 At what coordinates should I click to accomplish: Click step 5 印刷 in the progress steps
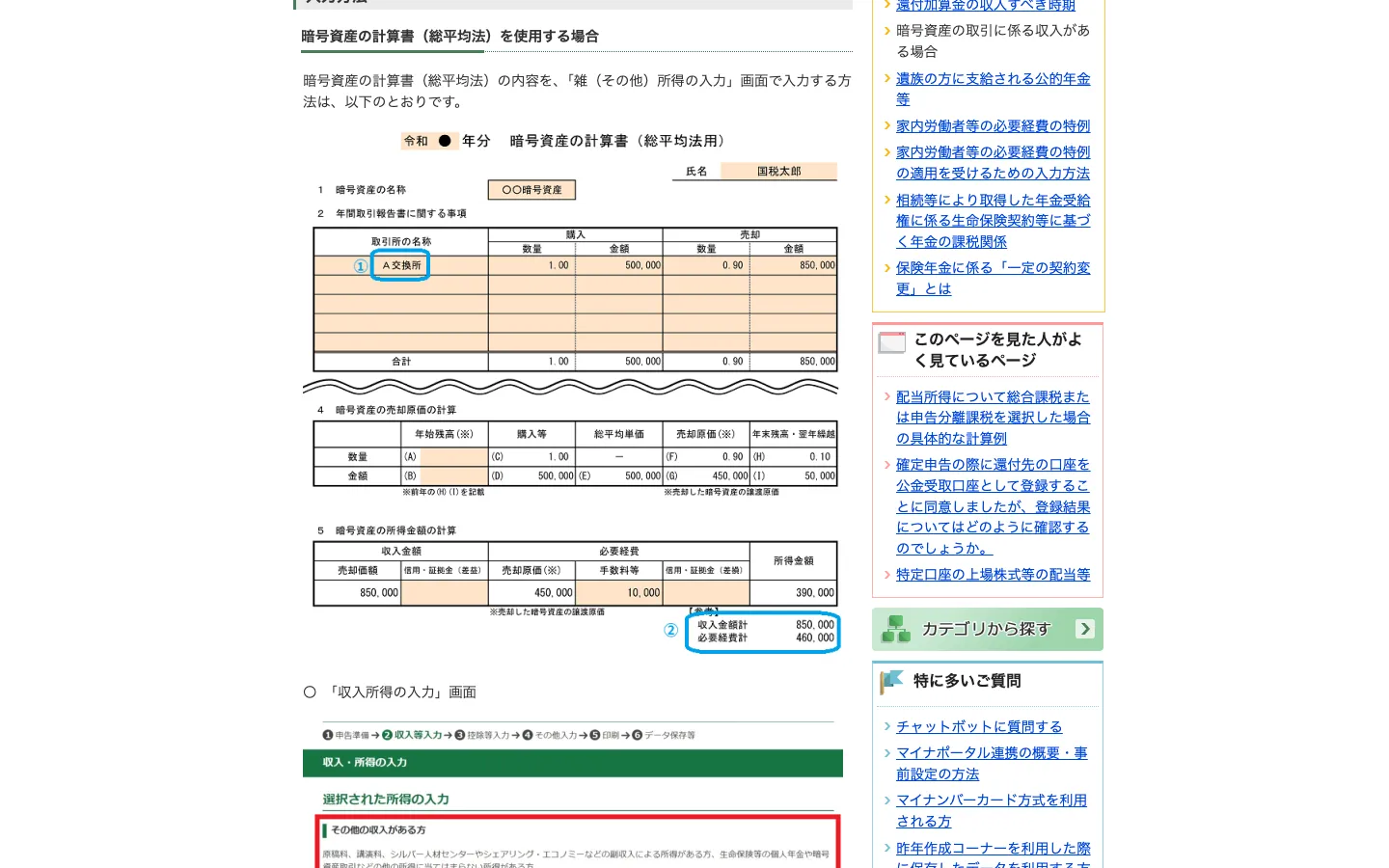pyautogui.click(x=605, y=735)
